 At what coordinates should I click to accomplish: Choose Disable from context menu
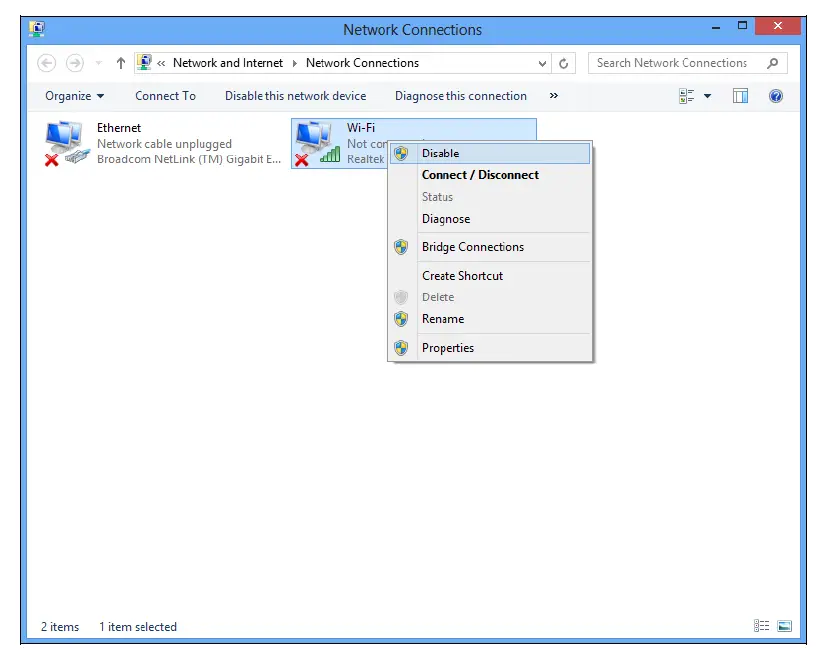(490, 153)
